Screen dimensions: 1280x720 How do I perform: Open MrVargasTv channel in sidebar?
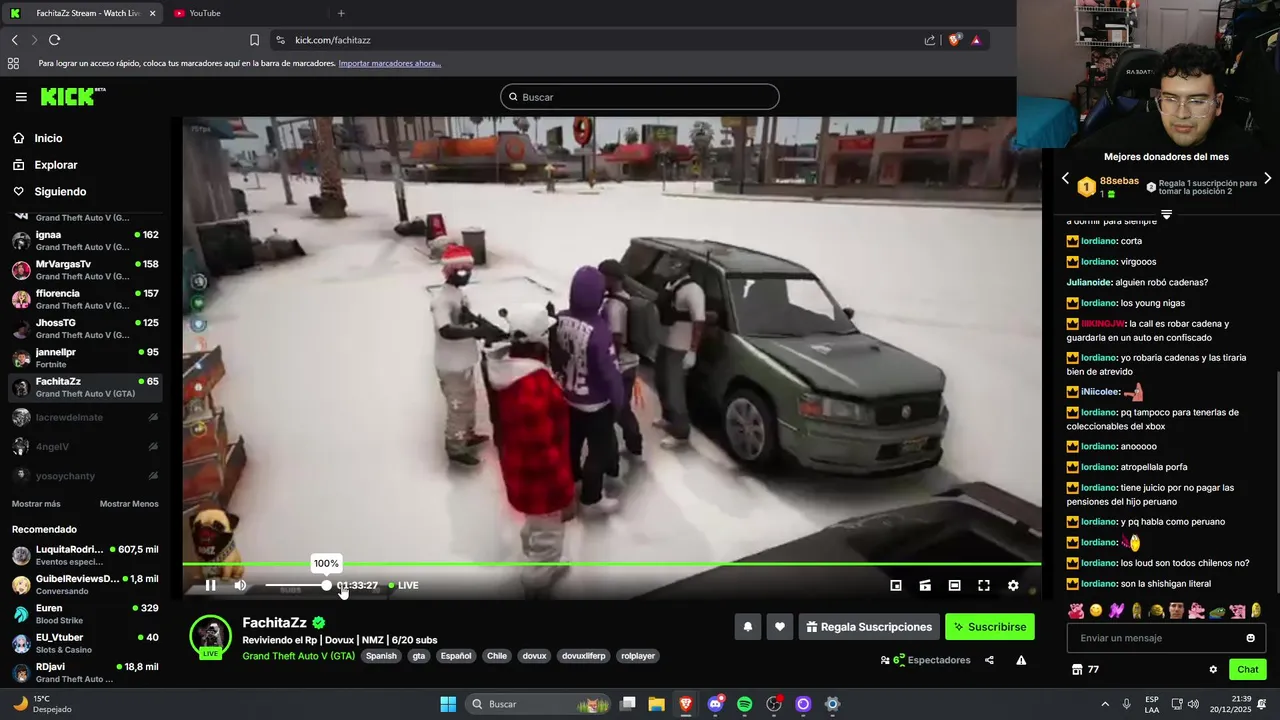(x=85, y=270)
